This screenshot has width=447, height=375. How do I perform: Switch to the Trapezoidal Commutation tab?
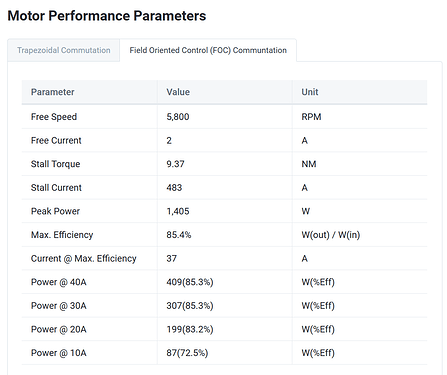tap(64, 50)
